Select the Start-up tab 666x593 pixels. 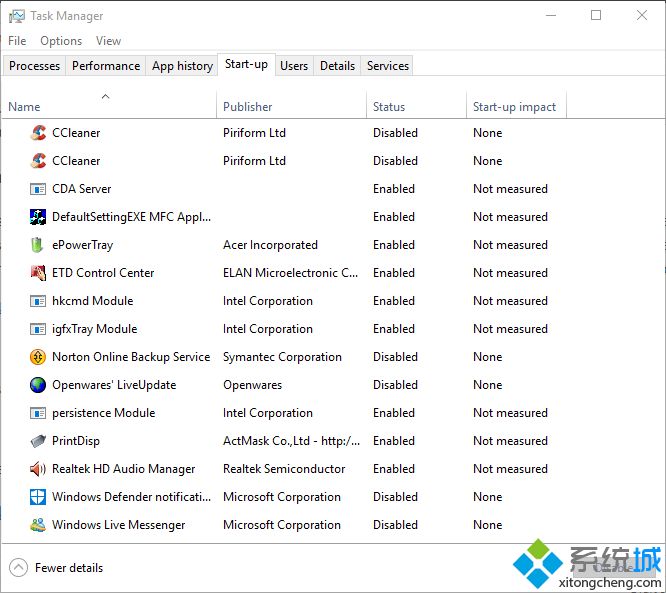tap(246, 64)
